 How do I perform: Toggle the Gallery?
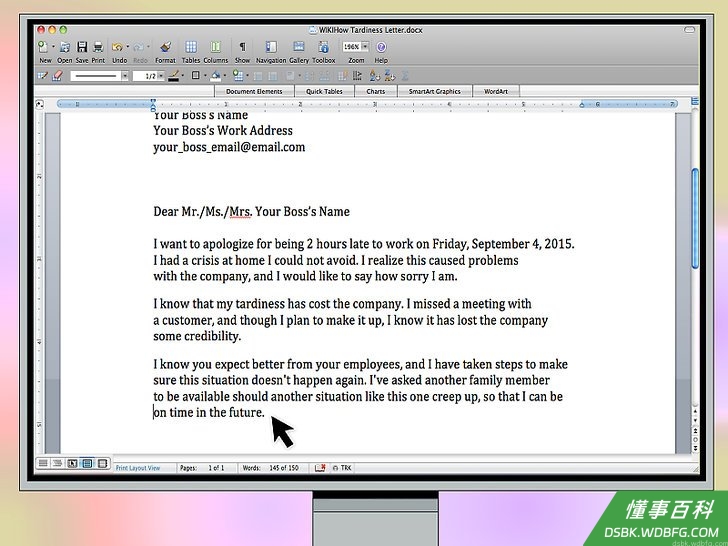(299, 47)
